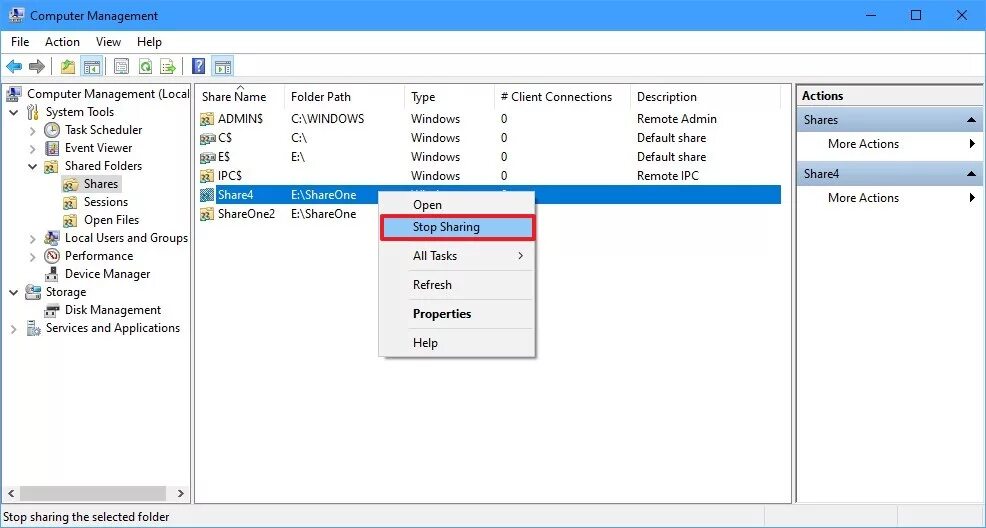Sort by # Client Connections column header
This screenshot has width=986, height=528.
click(x=562, y=97)
